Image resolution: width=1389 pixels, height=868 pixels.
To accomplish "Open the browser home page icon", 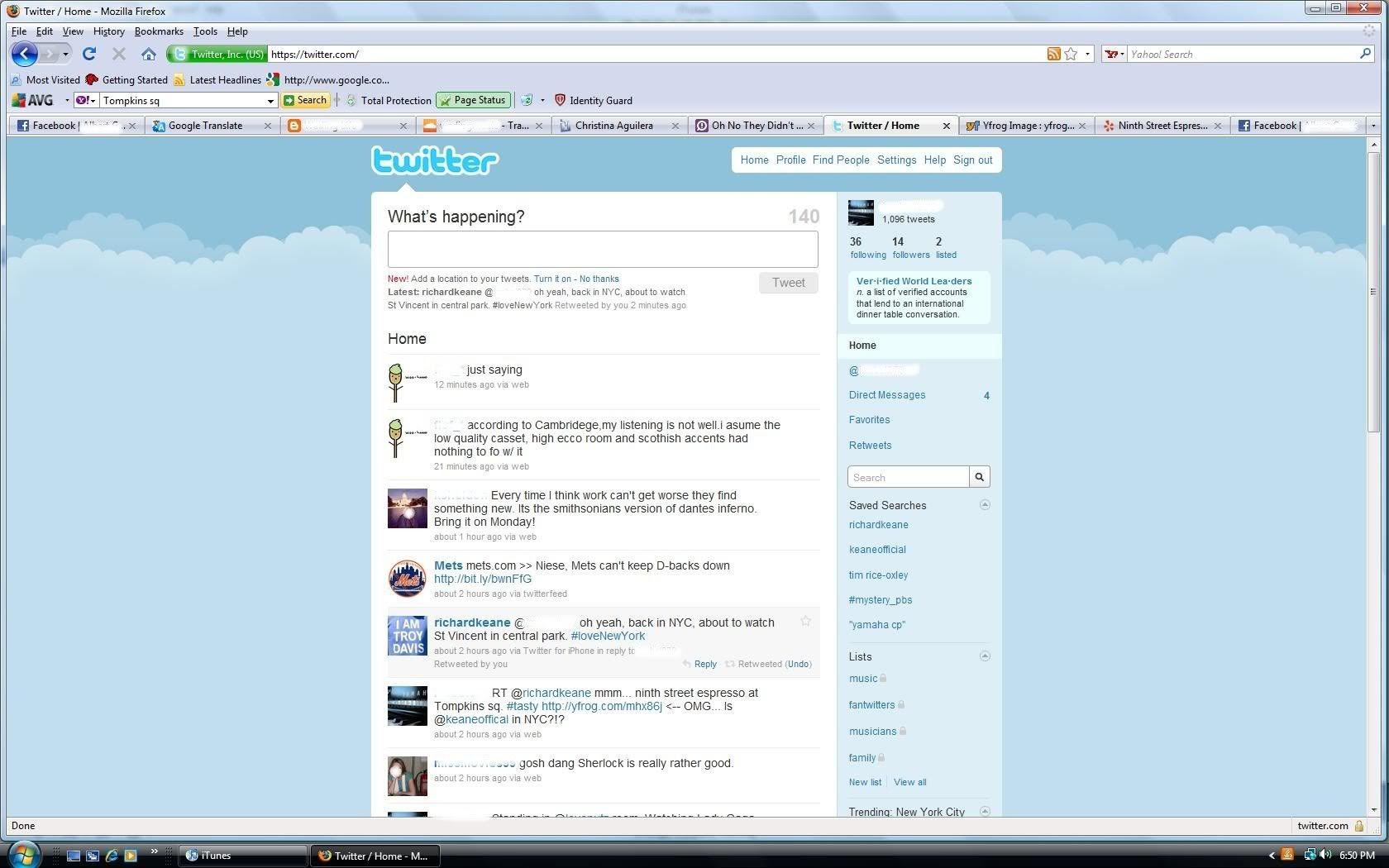I will tap(149, 55).
